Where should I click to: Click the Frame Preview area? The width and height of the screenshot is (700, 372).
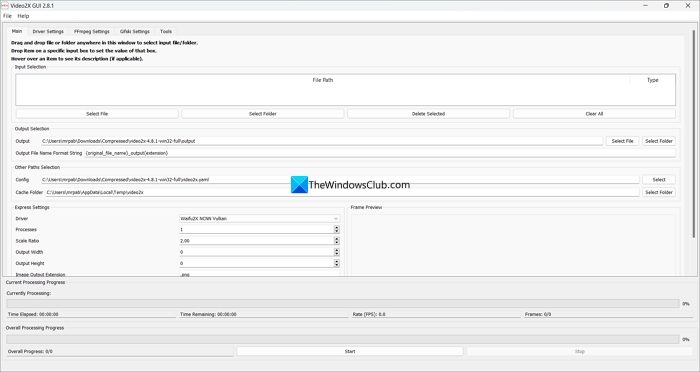513,244
